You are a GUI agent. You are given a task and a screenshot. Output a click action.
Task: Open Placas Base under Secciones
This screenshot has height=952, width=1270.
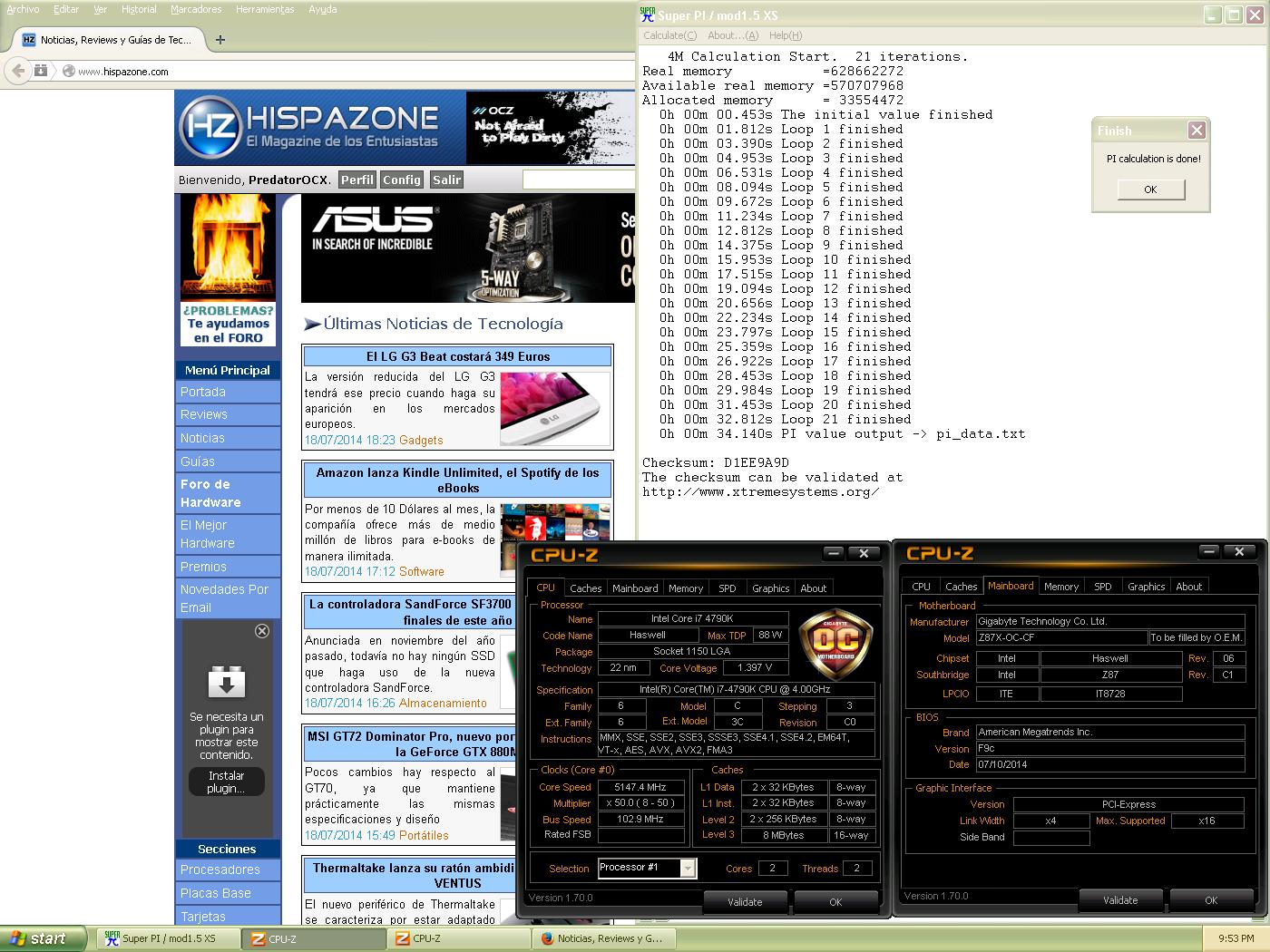coord(228,893)
